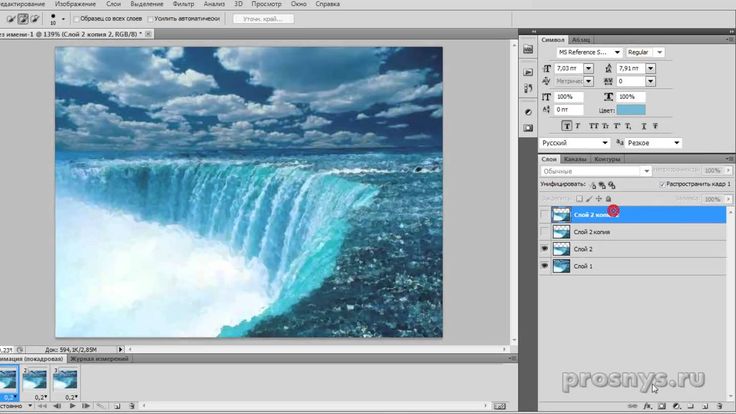Apply Small Caps text style

click(606, 126)
